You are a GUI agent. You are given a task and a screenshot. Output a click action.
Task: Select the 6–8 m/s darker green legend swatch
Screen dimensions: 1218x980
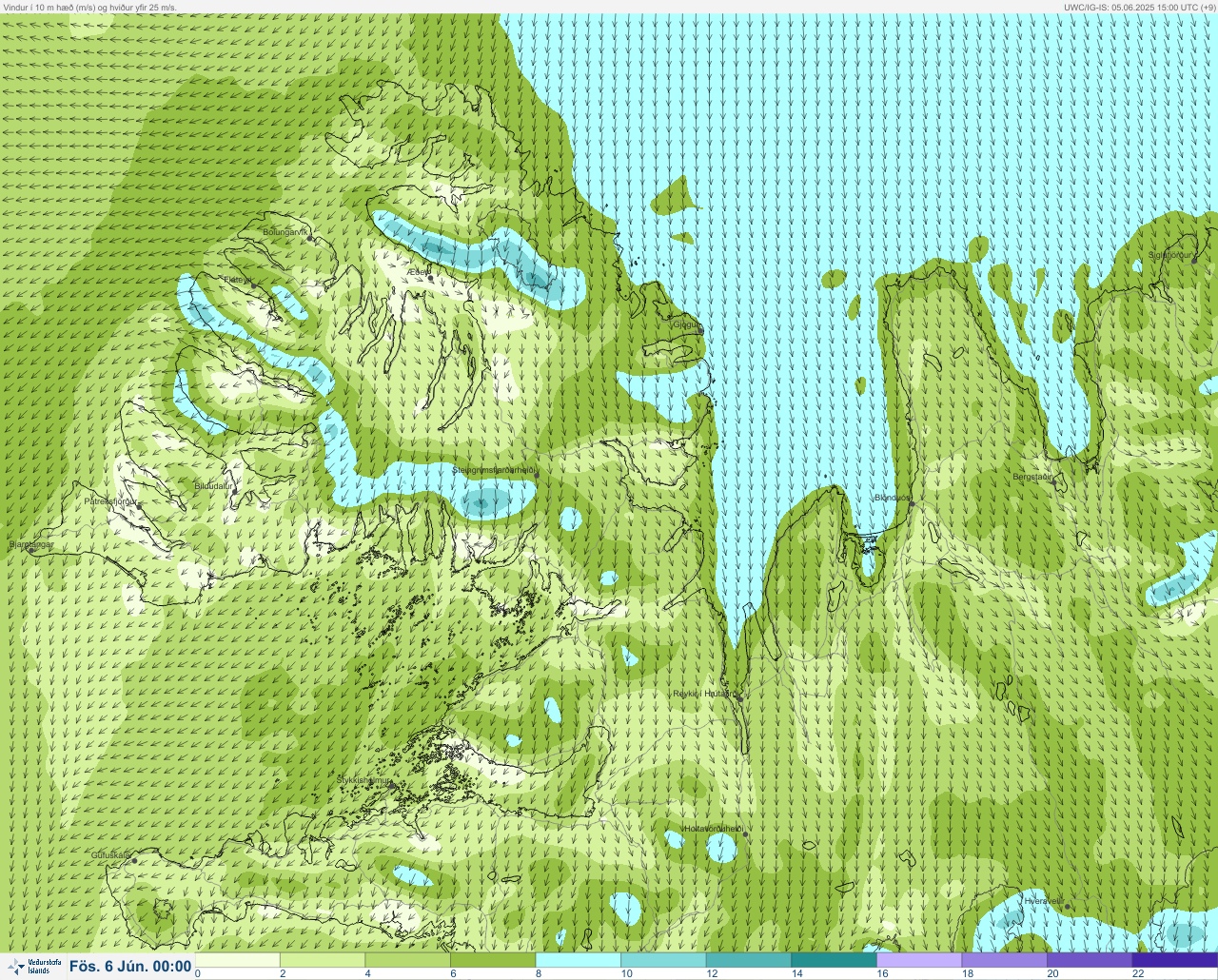493,960
